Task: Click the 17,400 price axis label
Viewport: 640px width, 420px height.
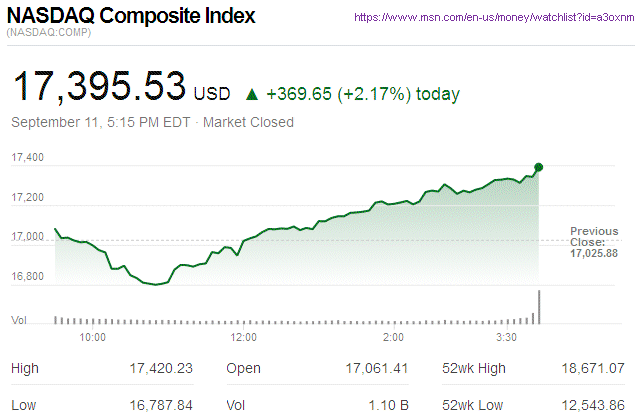Action: point(28,158)
